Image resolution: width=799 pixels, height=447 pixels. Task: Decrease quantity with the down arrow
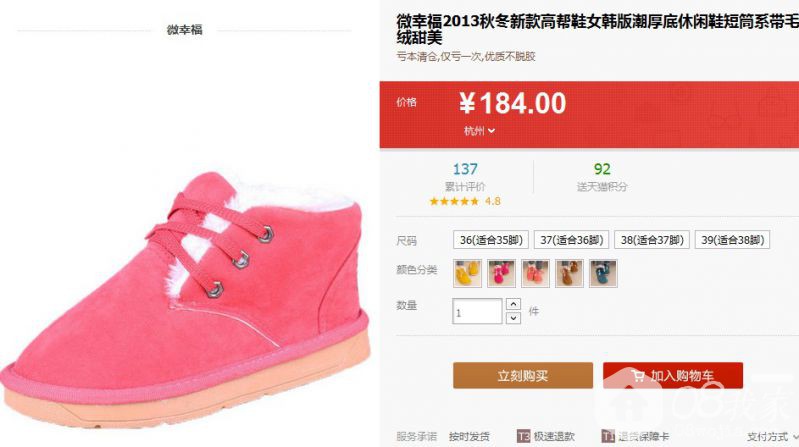click(513, 318)
